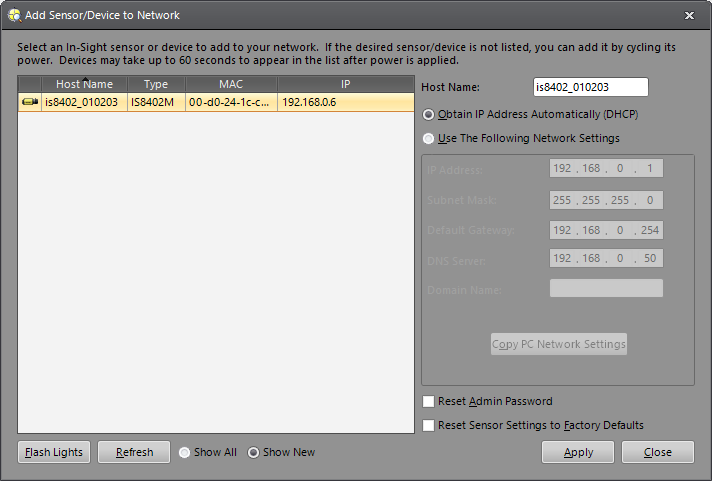Click the Close button at bottom right
Screen dimensions: 712x481
pyautogui.click(x=657, y=452)
